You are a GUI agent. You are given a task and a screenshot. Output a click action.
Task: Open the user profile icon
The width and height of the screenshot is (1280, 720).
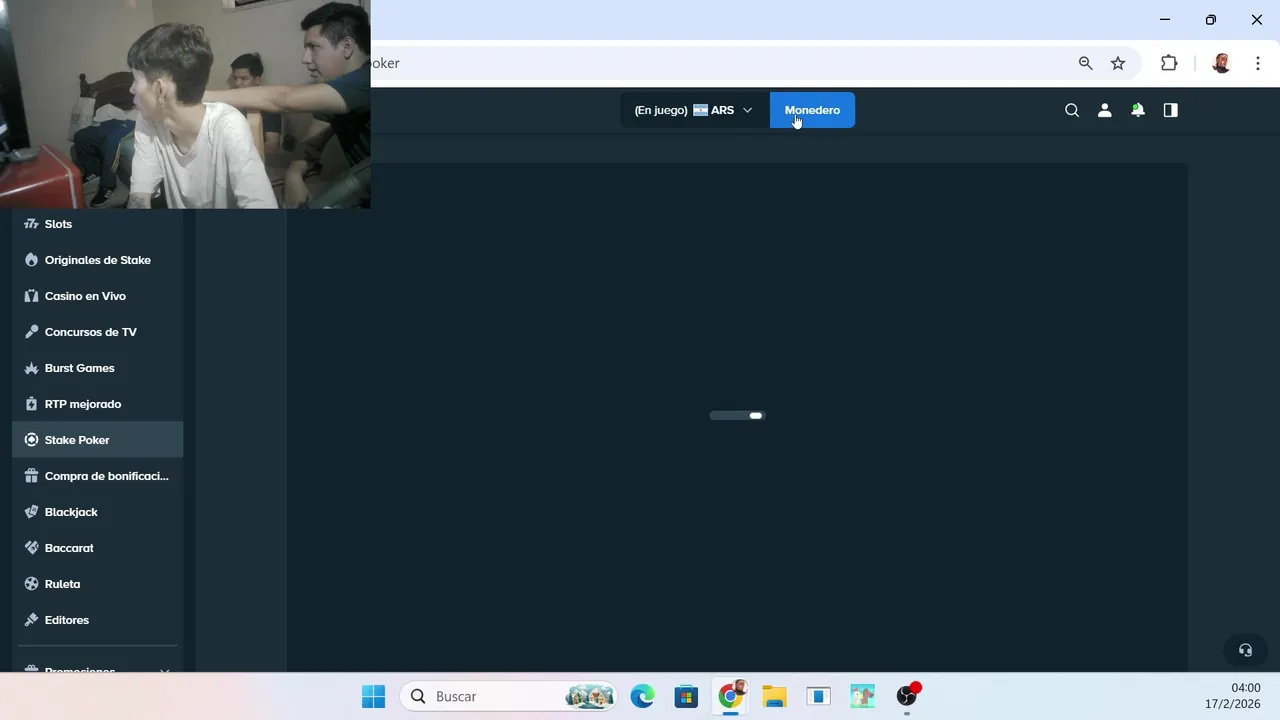click(1105, 110)
